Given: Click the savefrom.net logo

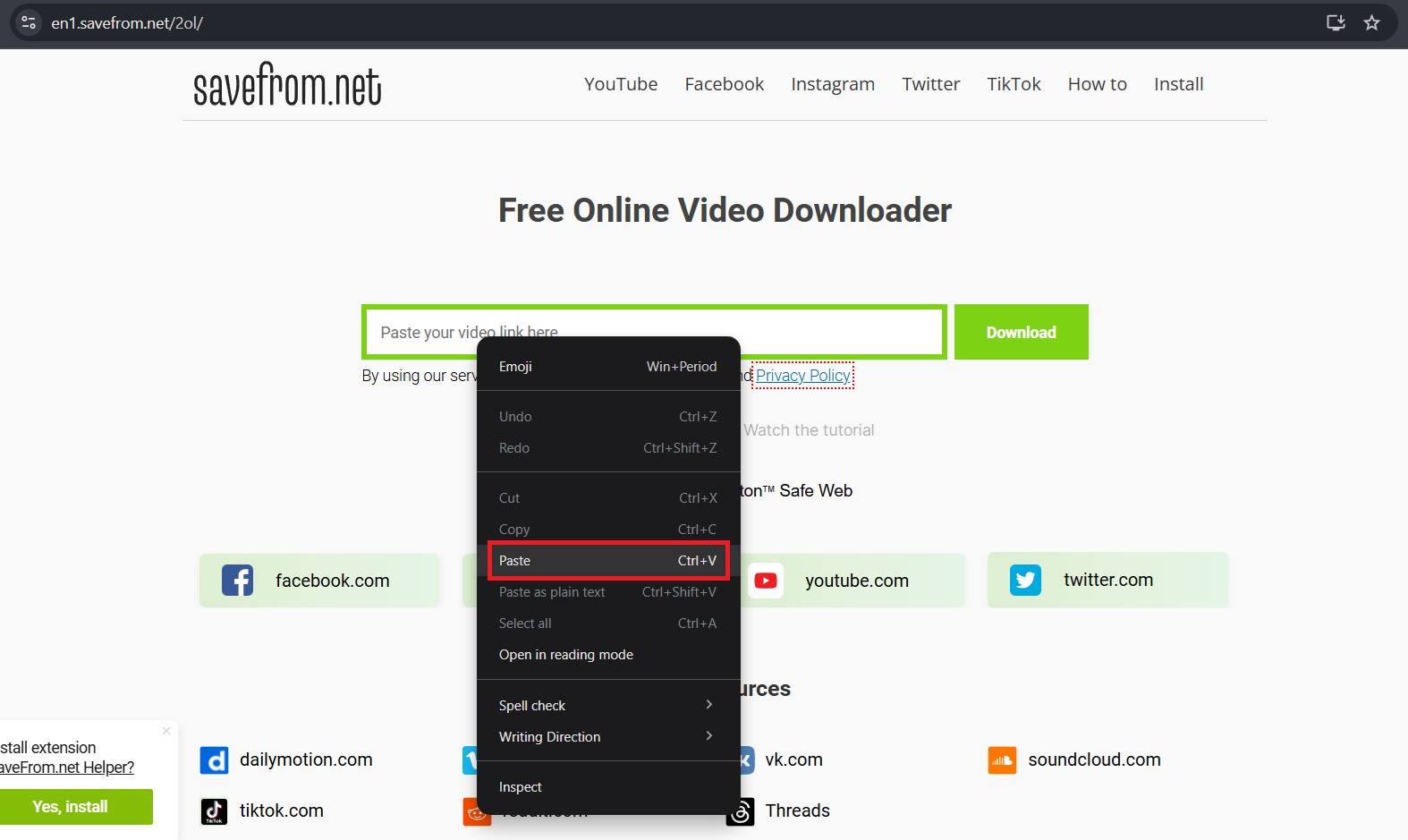Looking at the screenshot, I should click(287, 84).
